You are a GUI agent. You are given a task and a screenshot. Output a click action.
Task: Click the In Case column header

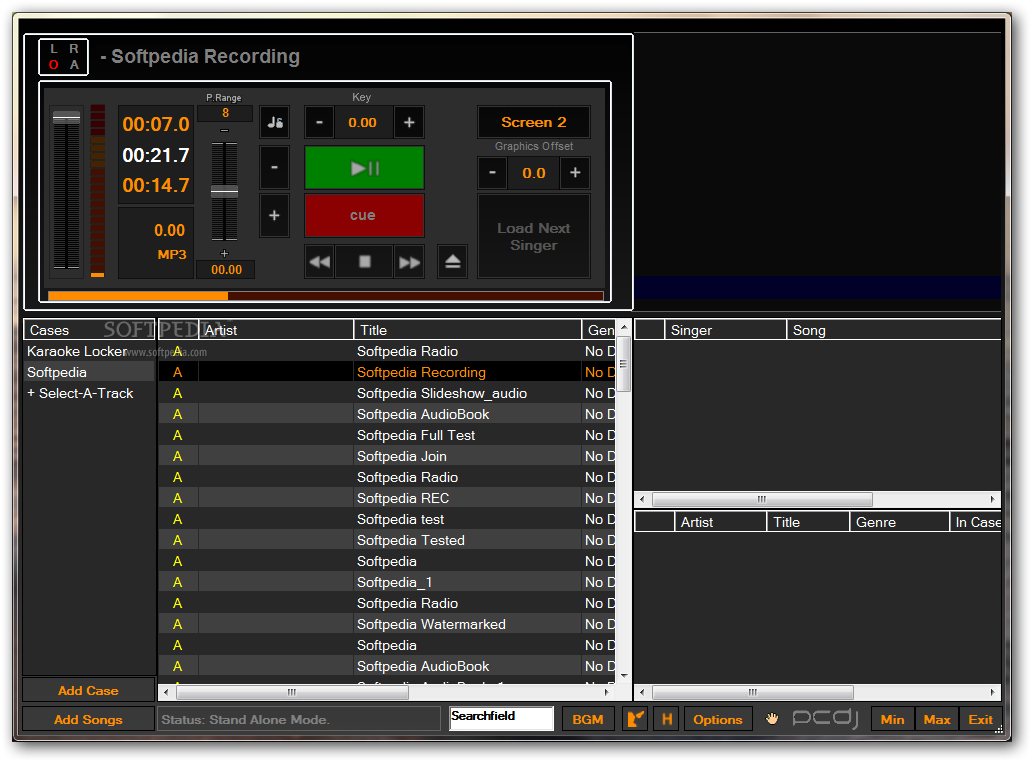pyautogui.click(x=975, y=522)
